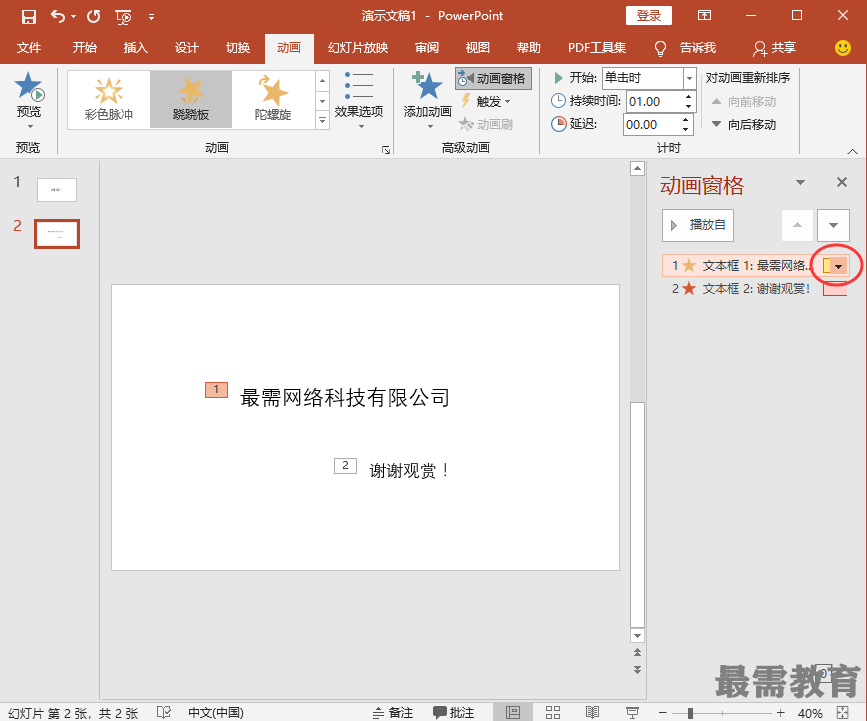Click animation marker 2 on the slide
The image size is (867, 721).
[x=346, y=466]
